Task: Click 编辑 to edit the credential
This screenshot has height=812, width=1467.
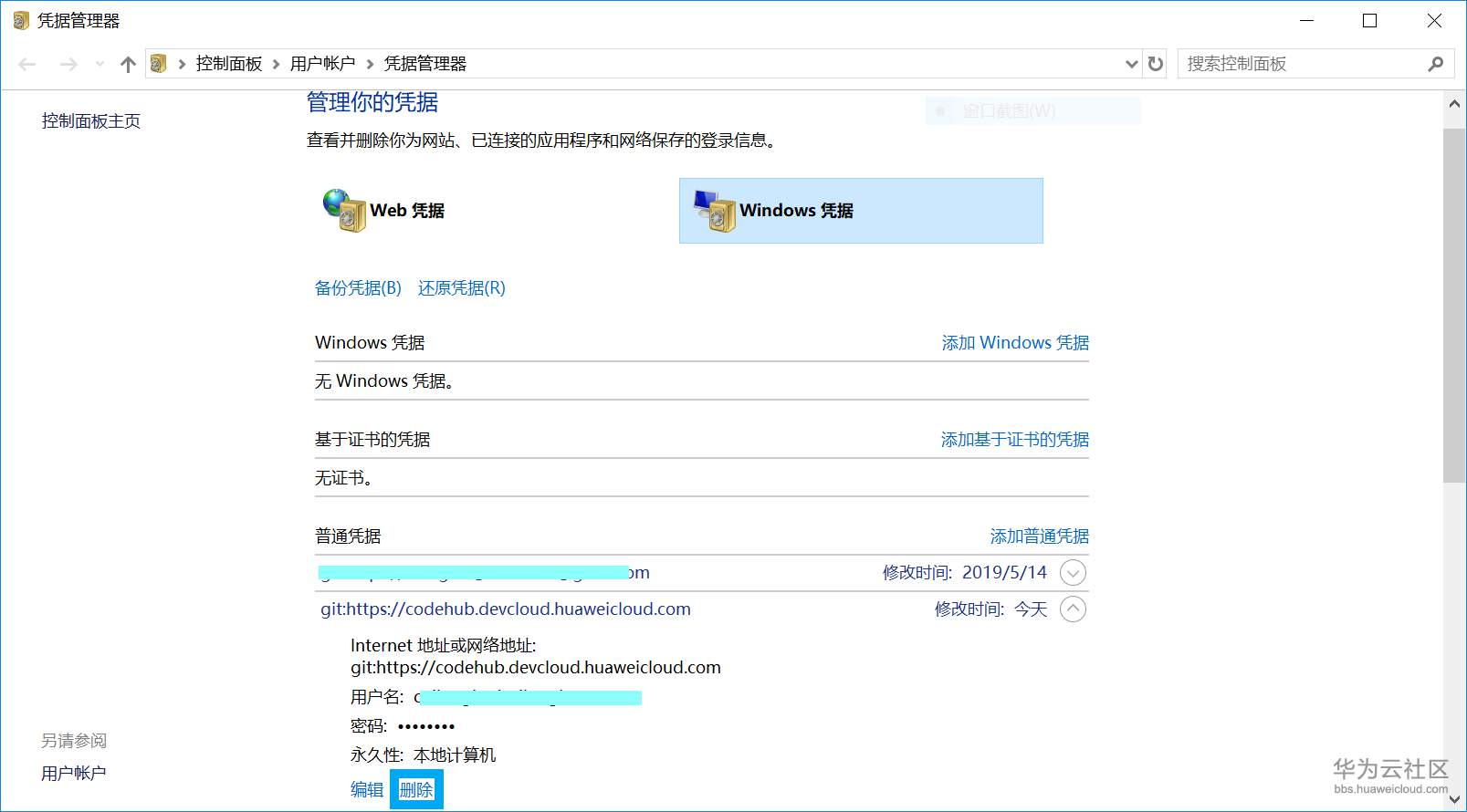Action: click(x=367, y=790)
